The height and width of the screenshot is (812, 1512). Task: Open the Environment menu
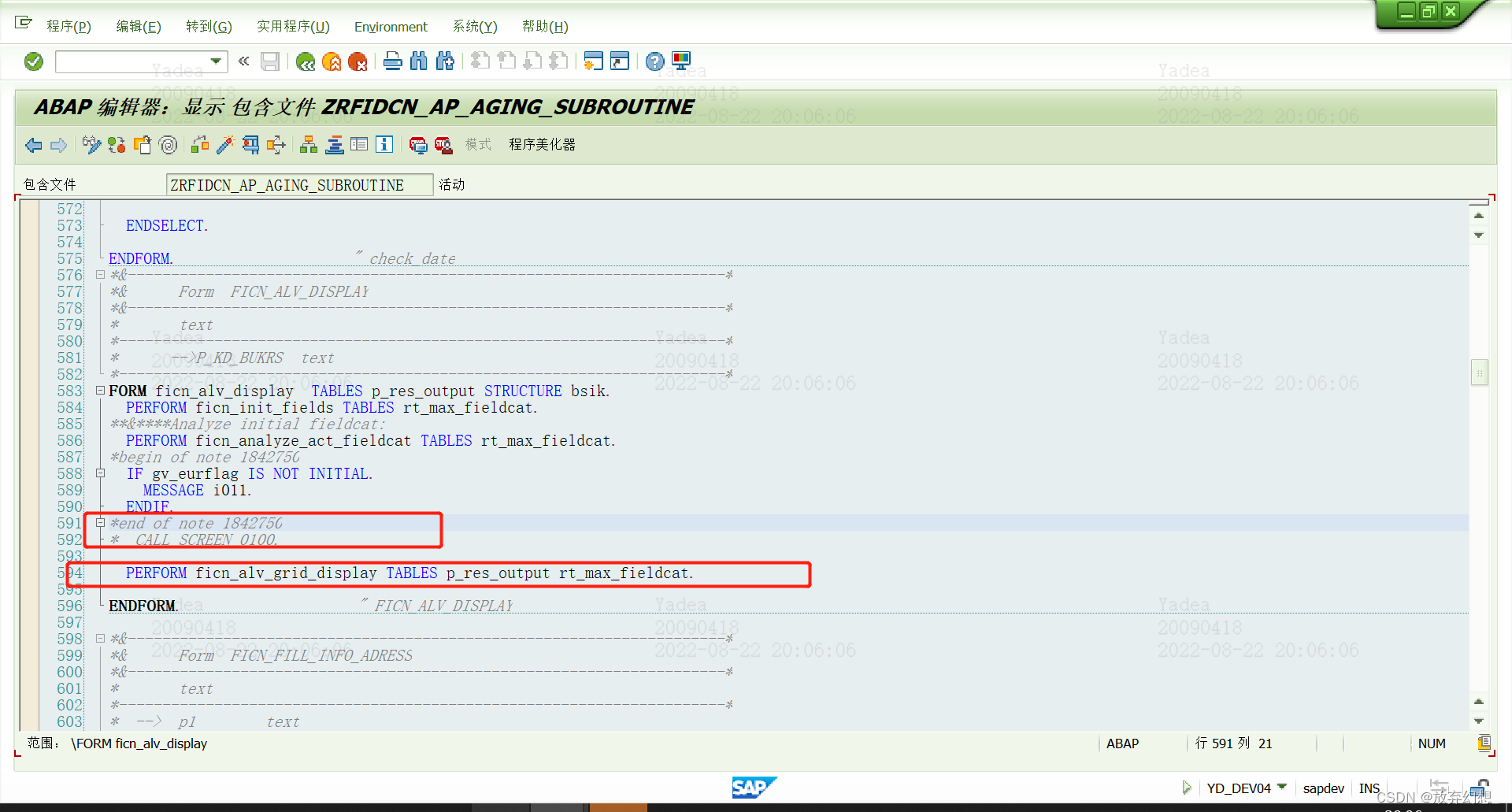click(391, 26)
